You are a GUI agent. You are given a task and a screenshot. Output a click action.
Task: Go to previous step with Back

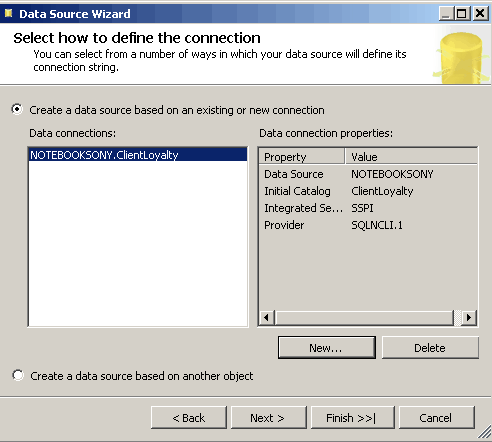point(189,417)
